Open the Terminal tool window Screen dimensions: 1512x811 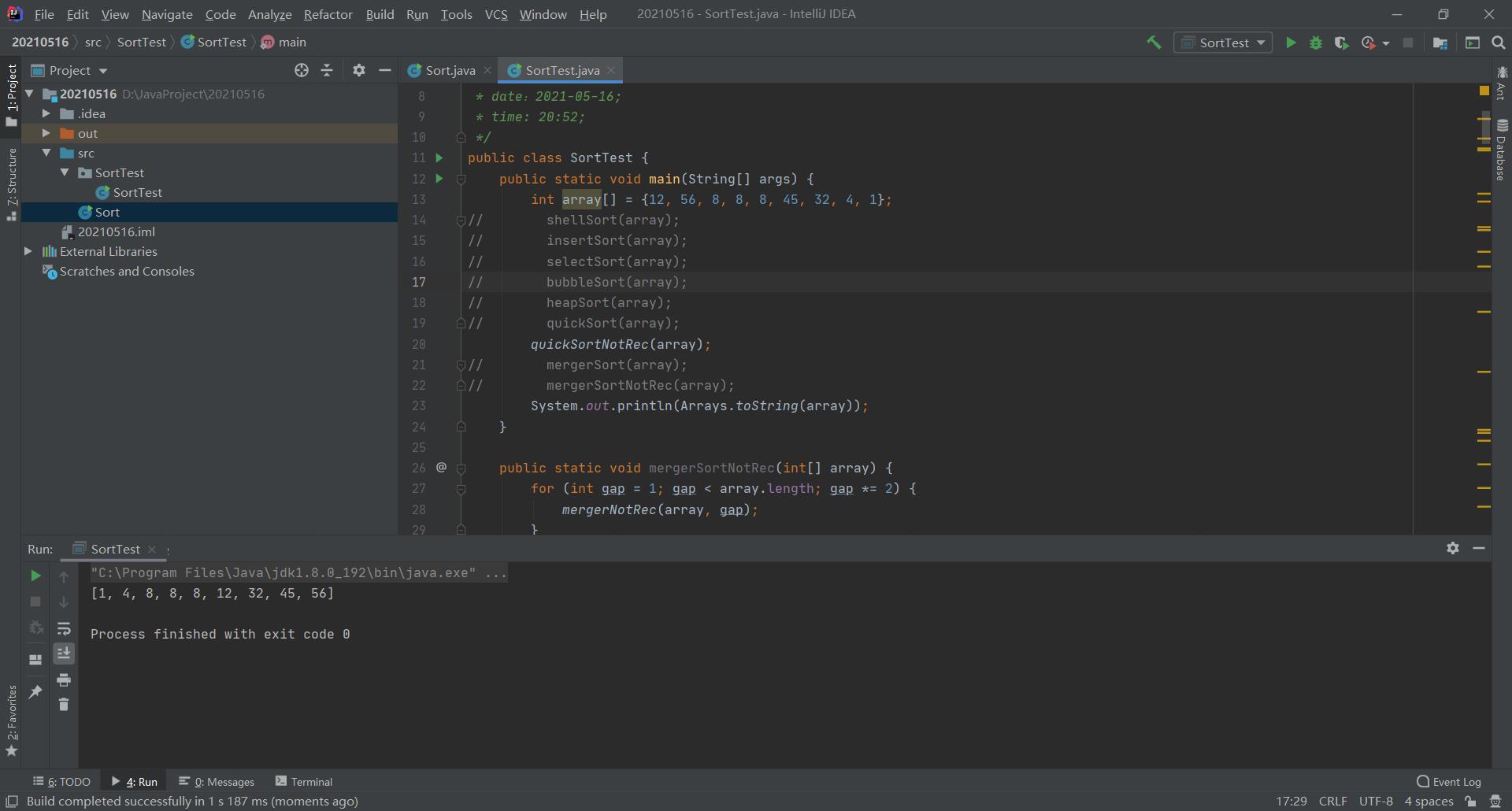tap(304, 781)
